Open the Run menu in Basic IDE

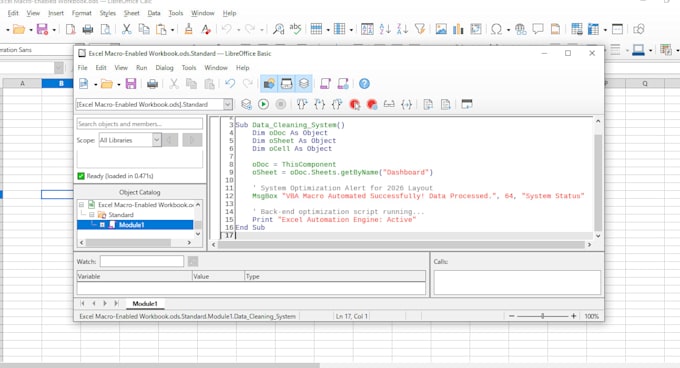(x=141, y=68)
